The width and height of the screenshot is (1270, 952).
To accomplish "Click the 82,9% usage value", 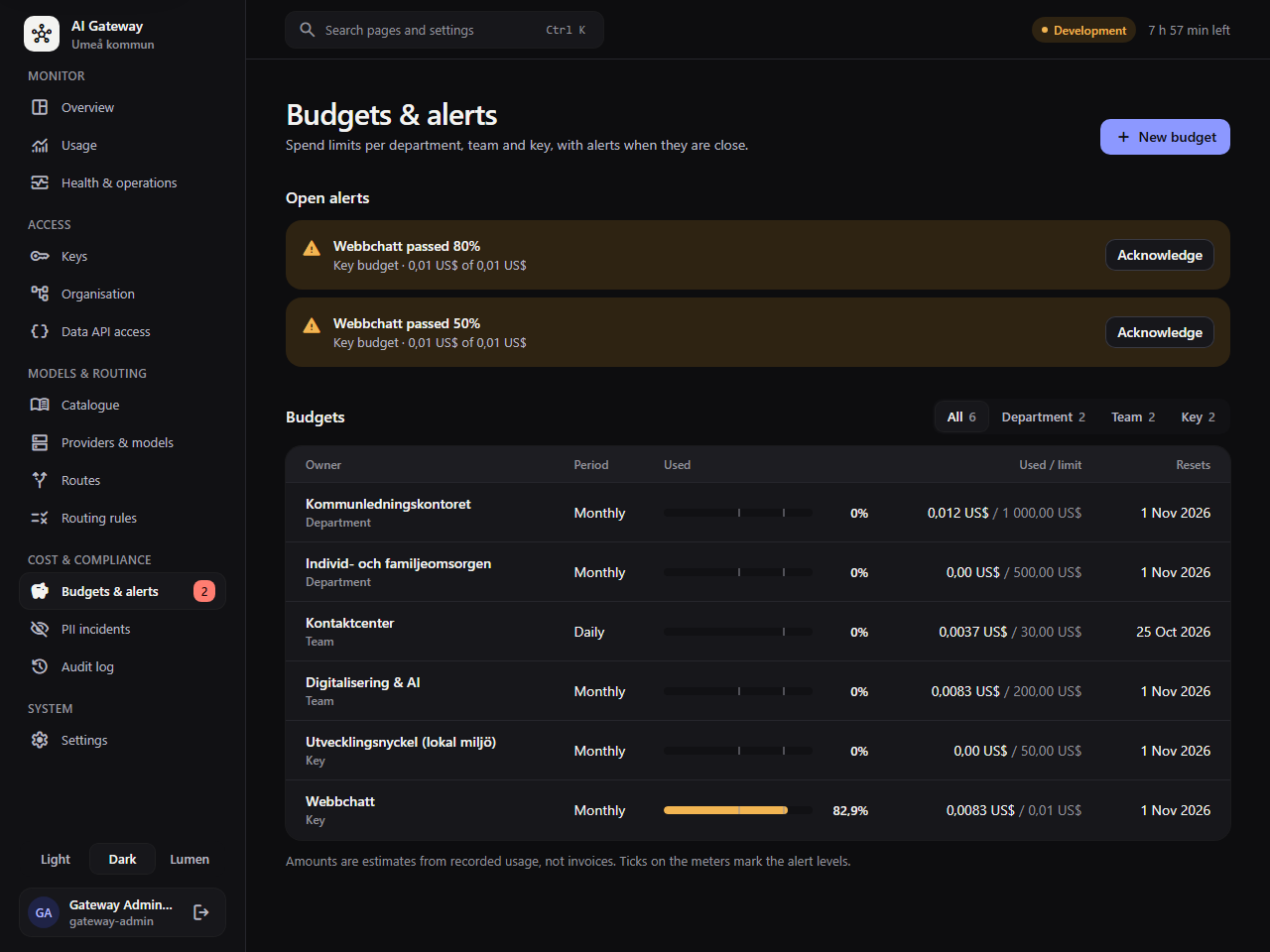I will pos(850,810).
